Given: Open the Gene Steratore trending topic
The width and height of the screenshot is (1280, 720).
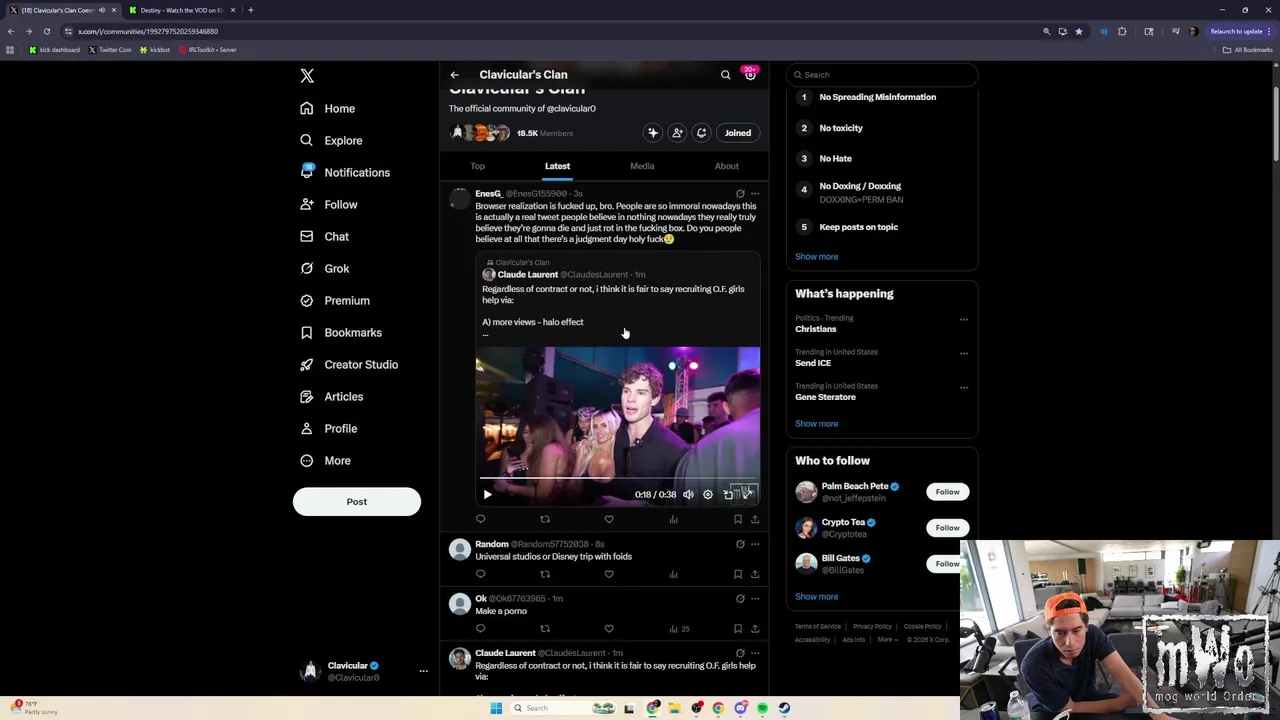Looking at the screenshot, I should click(825, 397).
